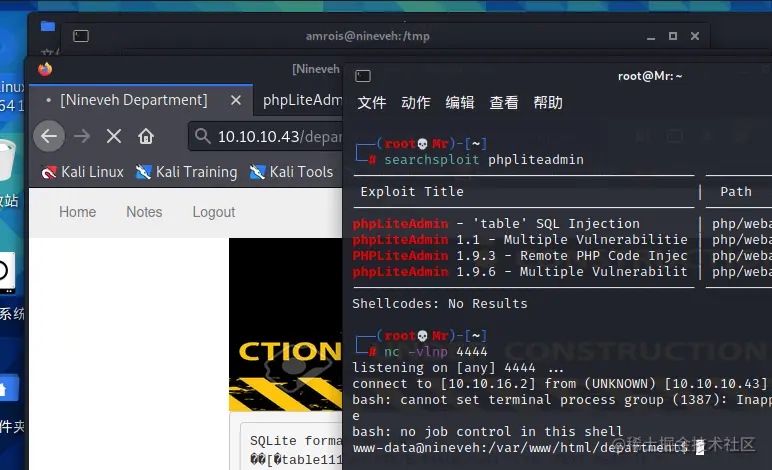The height and width of the screenshot is (470, 772).
Task: Click the PHPLiteAdmin 1.9.3 Remote PHP Code row
Action: pos(520,255)
